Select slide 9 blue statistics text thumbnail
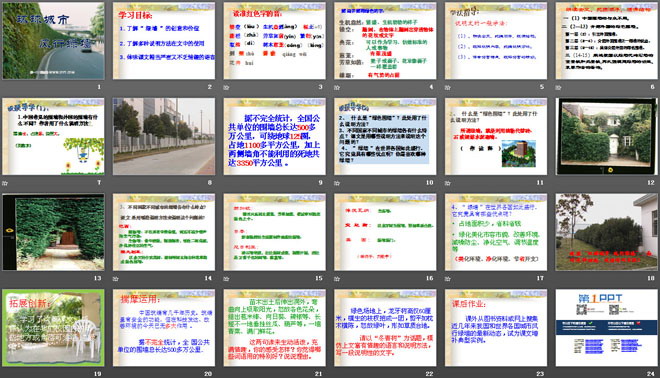 point(275,136)
